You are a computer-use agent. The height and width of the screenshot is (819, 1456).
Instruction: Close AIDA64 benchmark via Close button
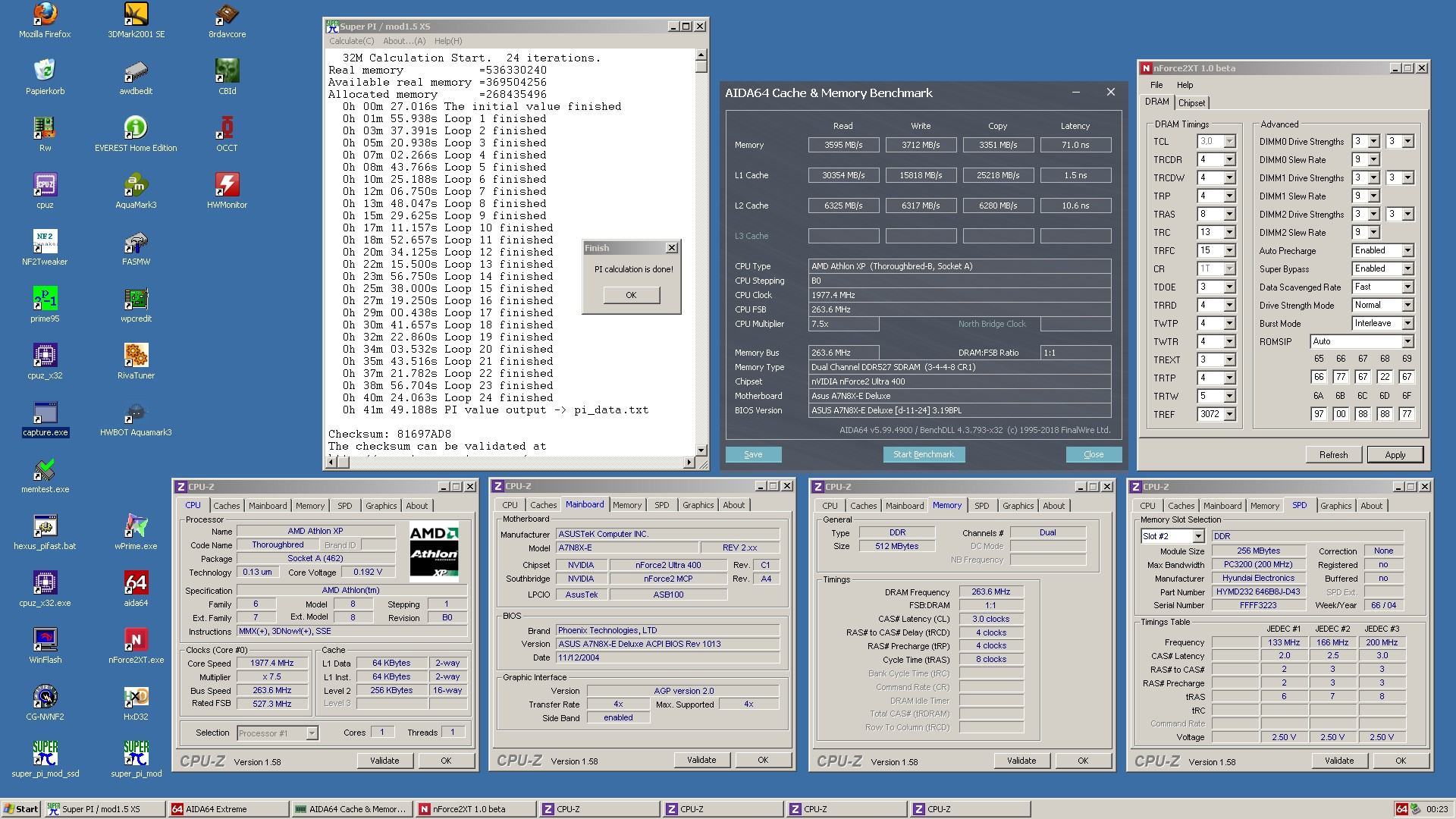coord(1094,454)
